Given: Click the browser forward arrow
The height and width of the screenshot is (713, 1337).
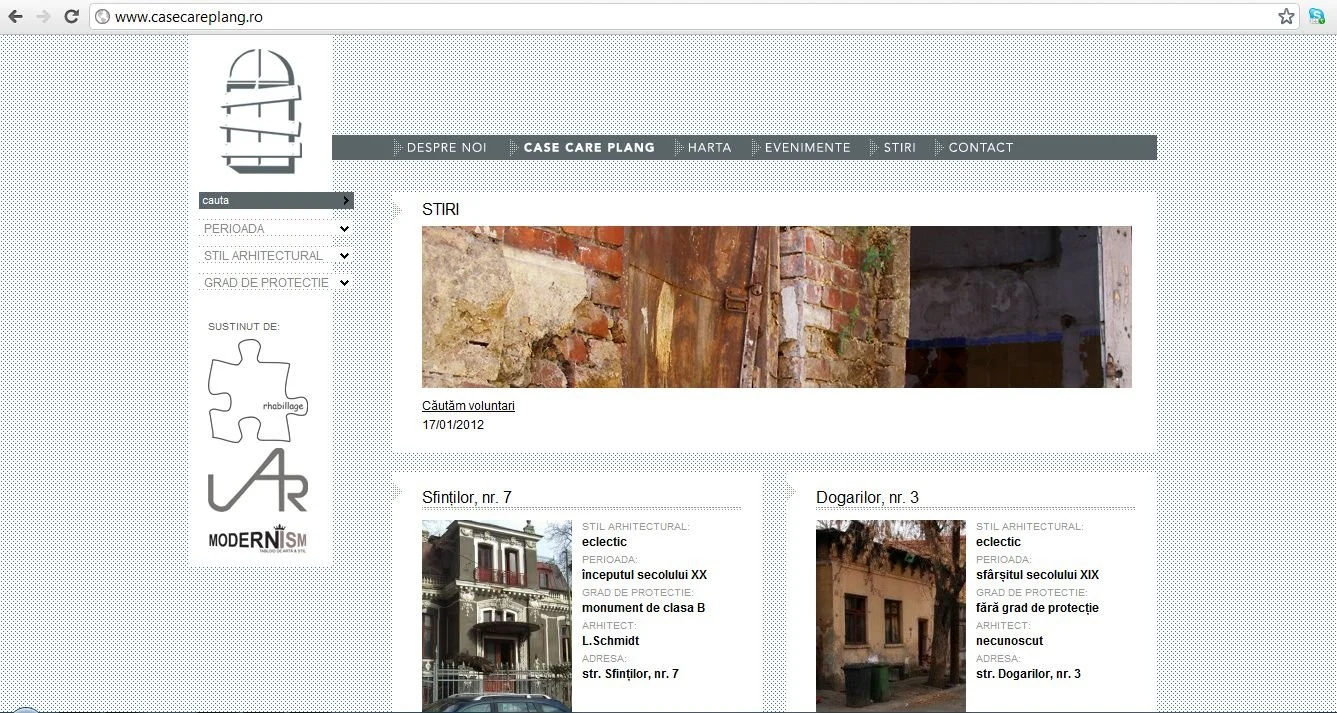Looking at the screenshot, I should pyautogui.click(x=43, y=17).
